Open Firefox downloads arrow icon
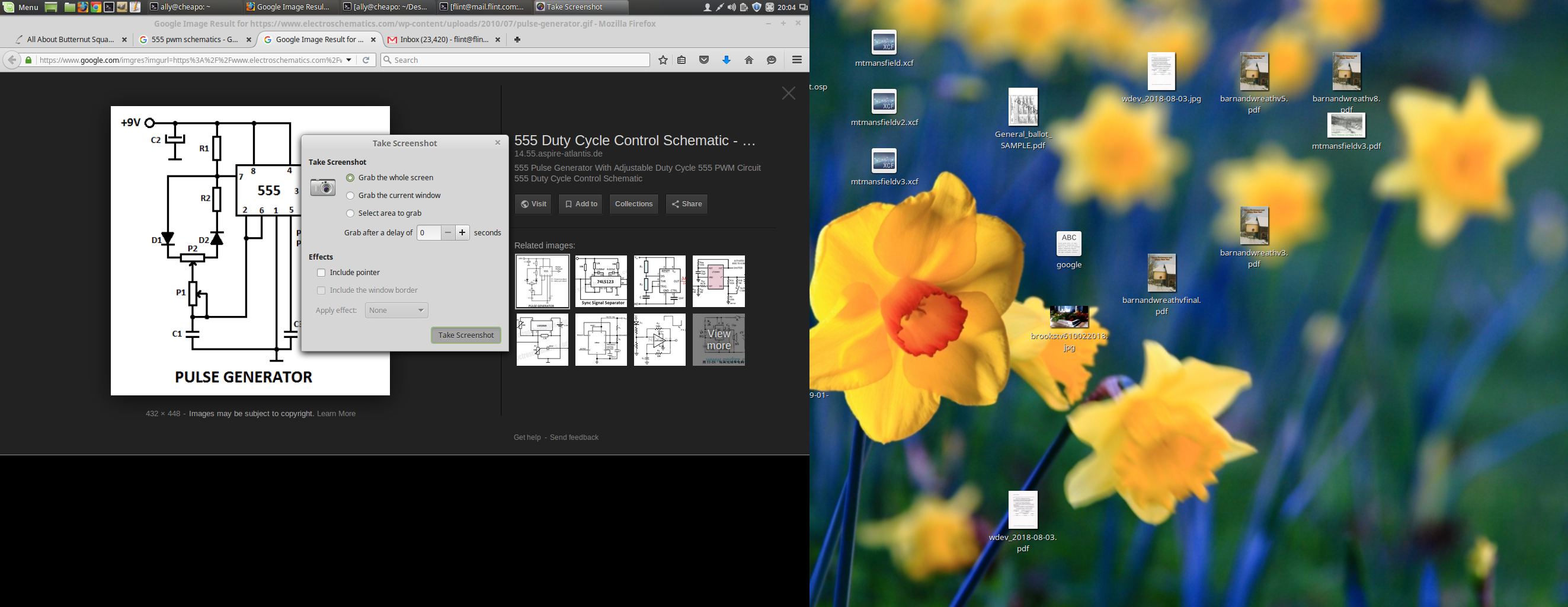 pyautogui.click(x=726, y=60)
